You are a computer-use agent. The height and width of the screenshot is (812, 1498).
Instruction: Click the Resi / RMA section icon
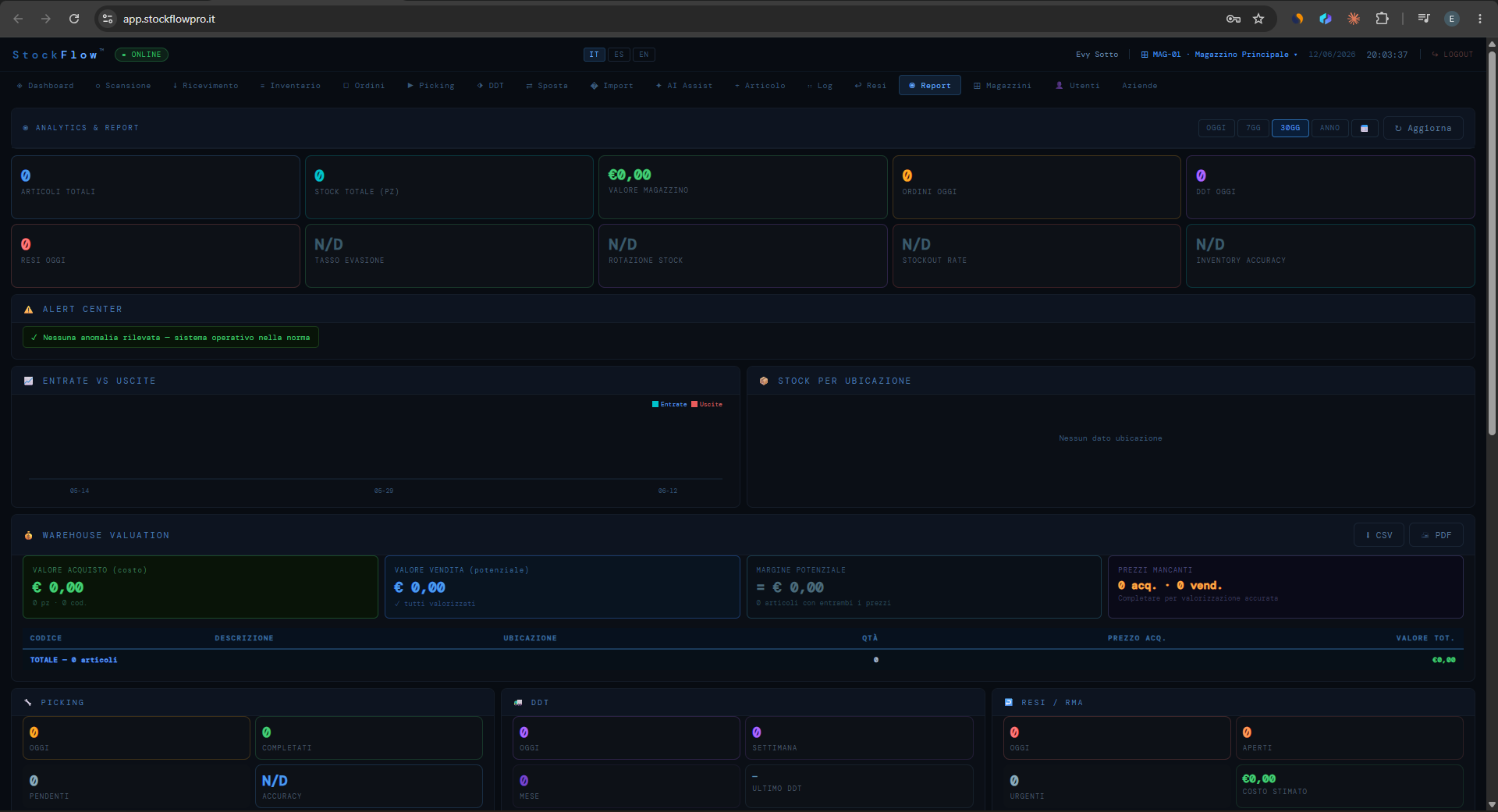coord(1009,702)
